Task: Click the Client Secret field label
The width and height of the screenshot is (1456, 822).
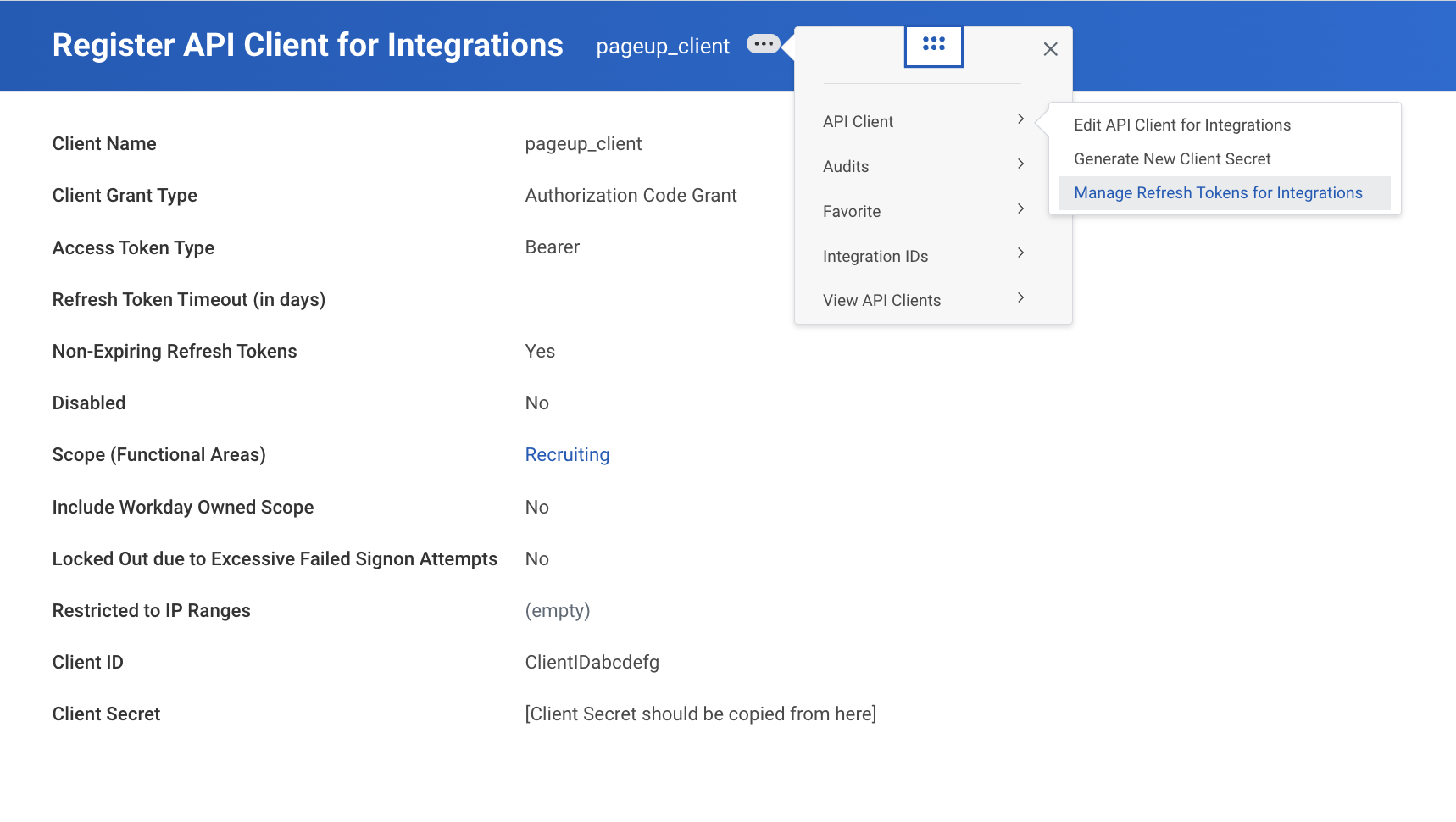Action: (x=107, y=714)
